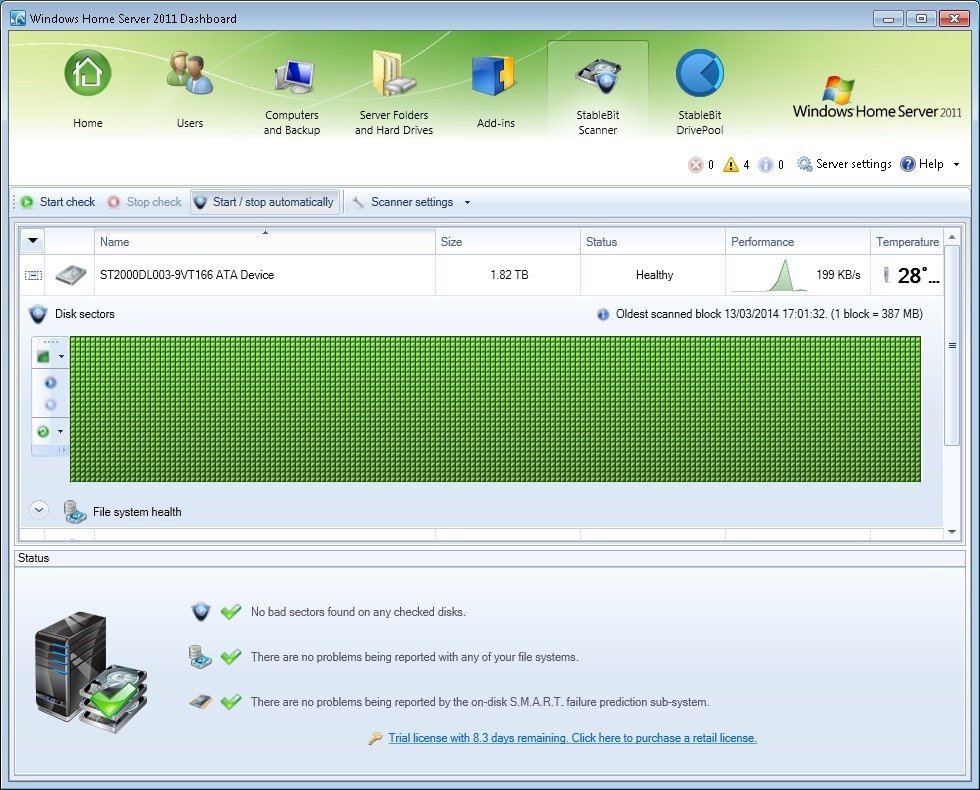Click the S.M.A.R.T. status chip icon
This screenshot has width=980, height=790.
(201, 701)
